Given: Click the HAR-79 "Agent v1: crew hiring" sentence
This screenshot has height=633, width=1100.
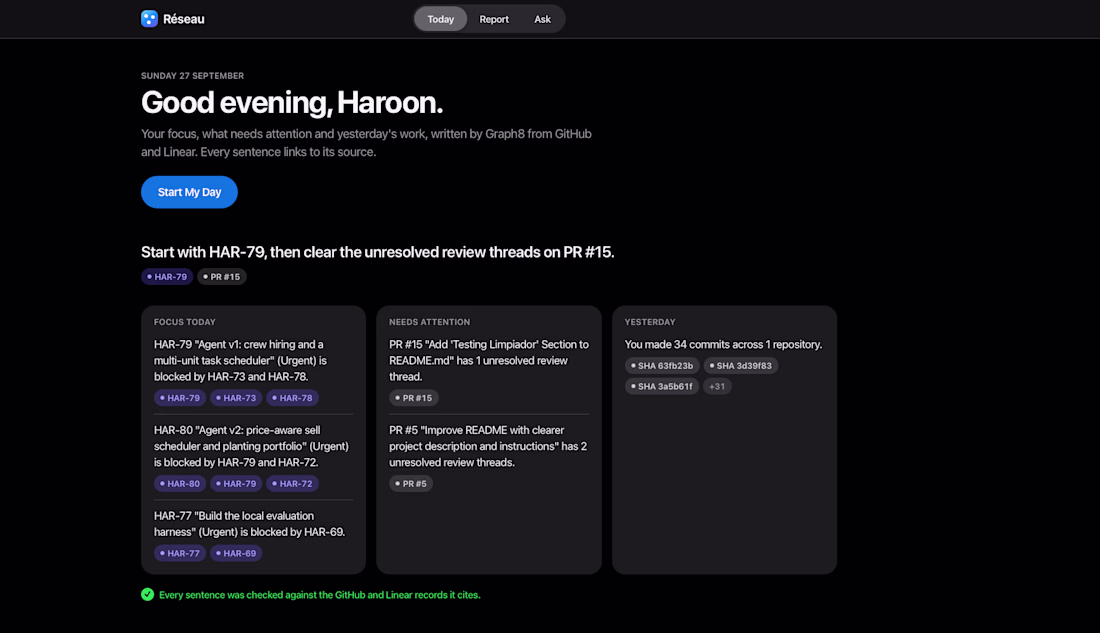Looking at the screenshot, I should coord(241,361).
